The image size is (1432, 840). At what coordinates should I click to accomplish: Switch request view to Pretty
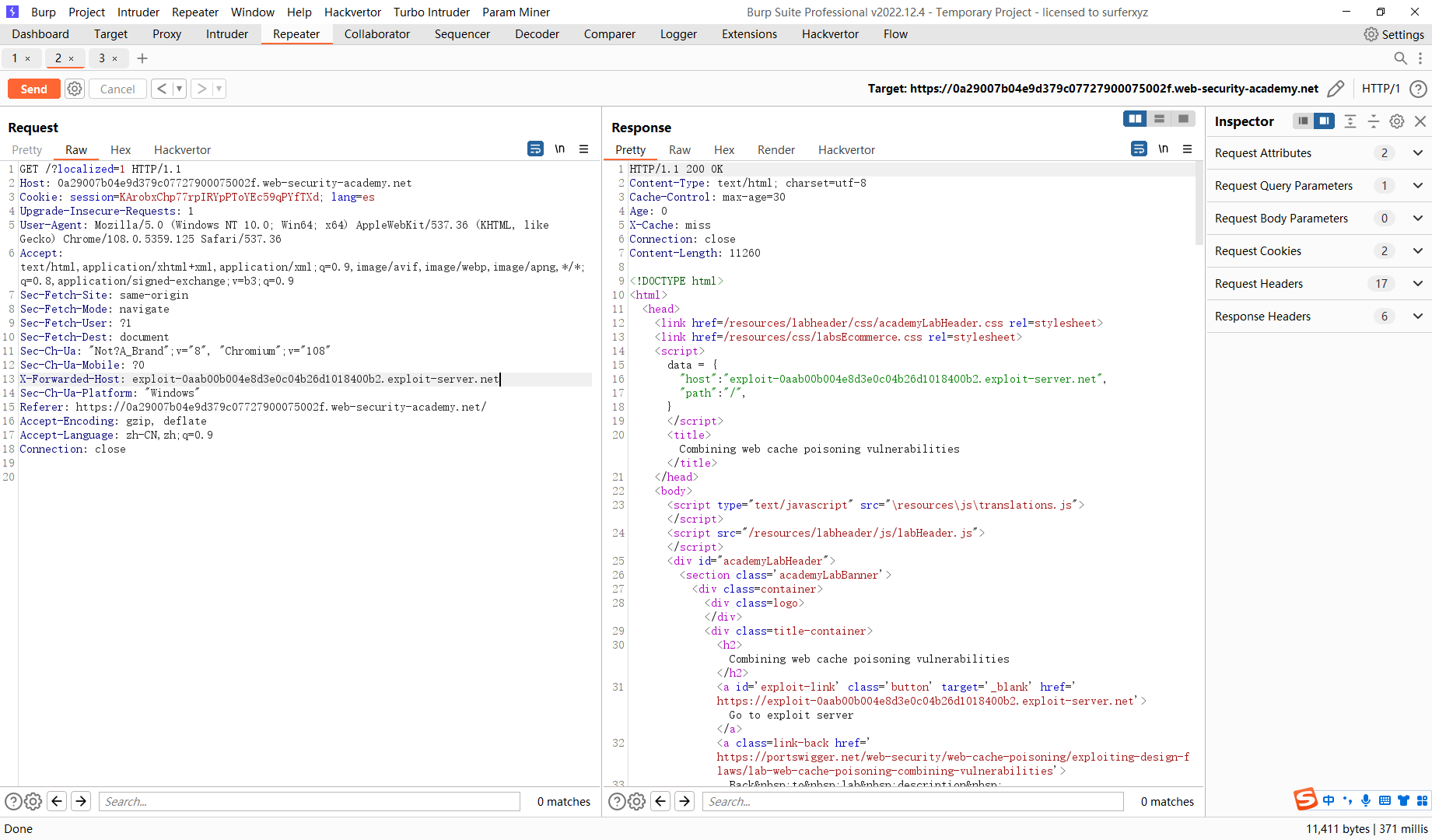pyautogui.click(x=27, y=150)
